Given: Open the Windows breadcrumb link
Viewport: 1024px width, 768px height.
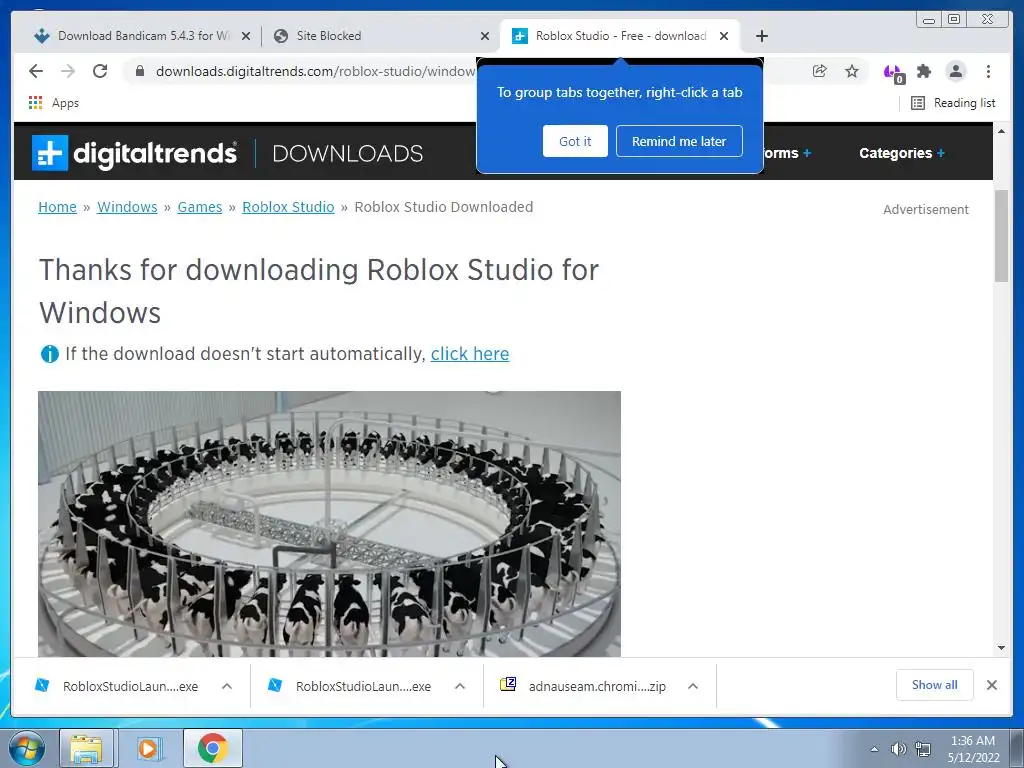Looking at the screenshot, I should [x=127, y=207].
